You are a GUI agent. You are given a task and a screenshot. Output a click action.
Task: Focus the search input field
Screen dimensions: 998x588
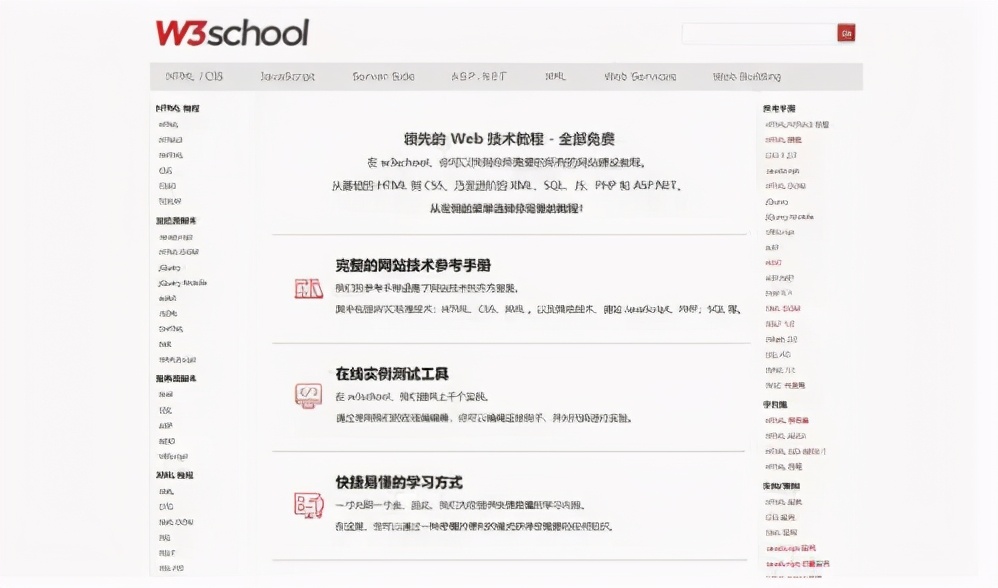pos(759,33)
